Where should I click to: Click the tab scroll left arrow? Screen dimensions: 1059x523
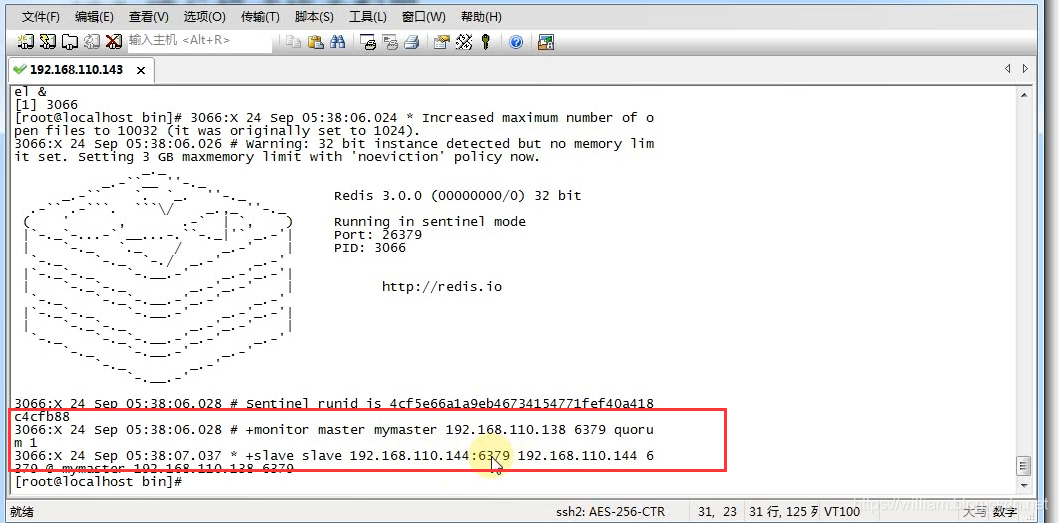tap(1008, 69)
